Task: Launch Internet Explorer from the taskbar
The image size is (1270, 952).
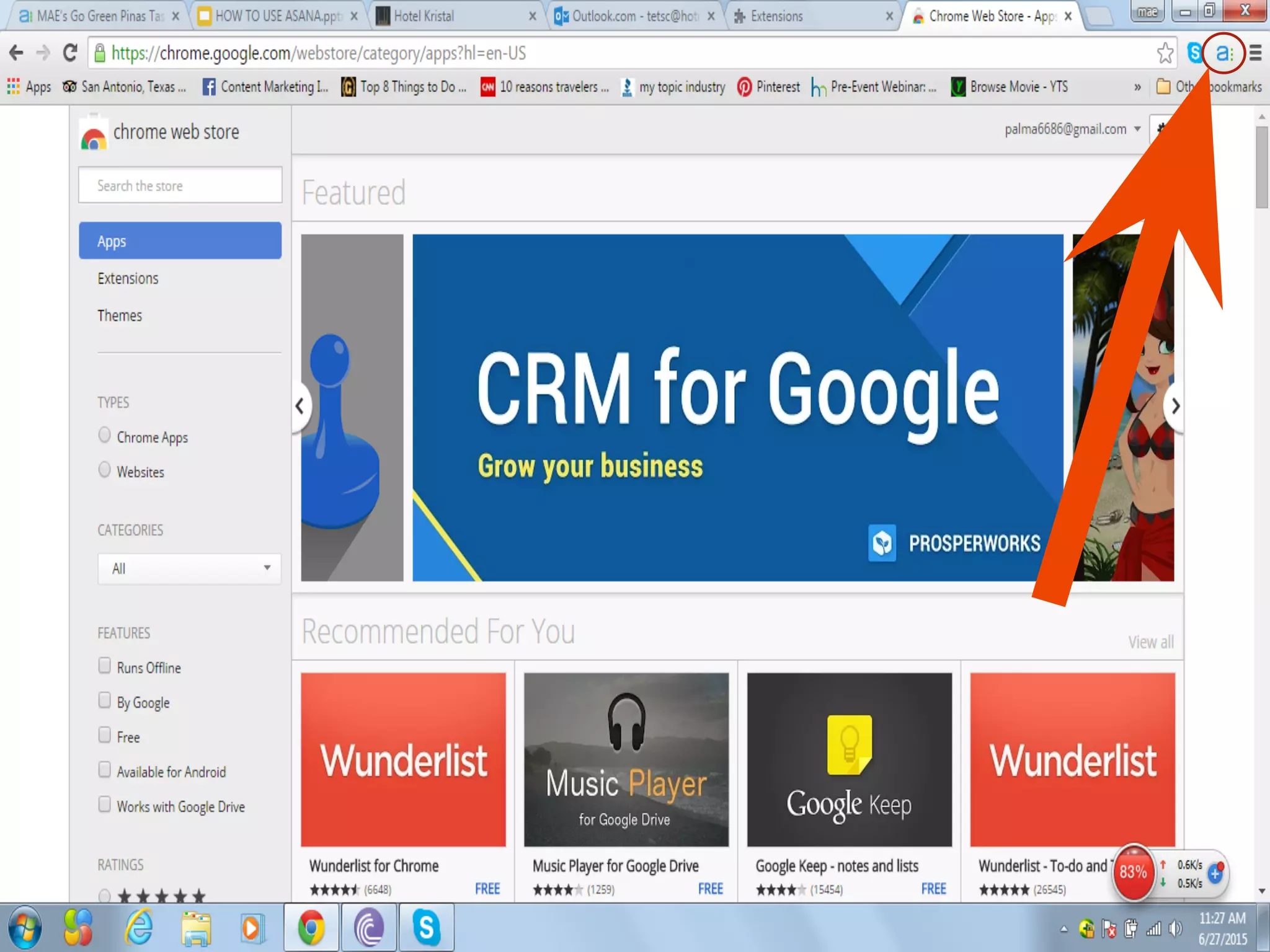Action: pos(139,928)
